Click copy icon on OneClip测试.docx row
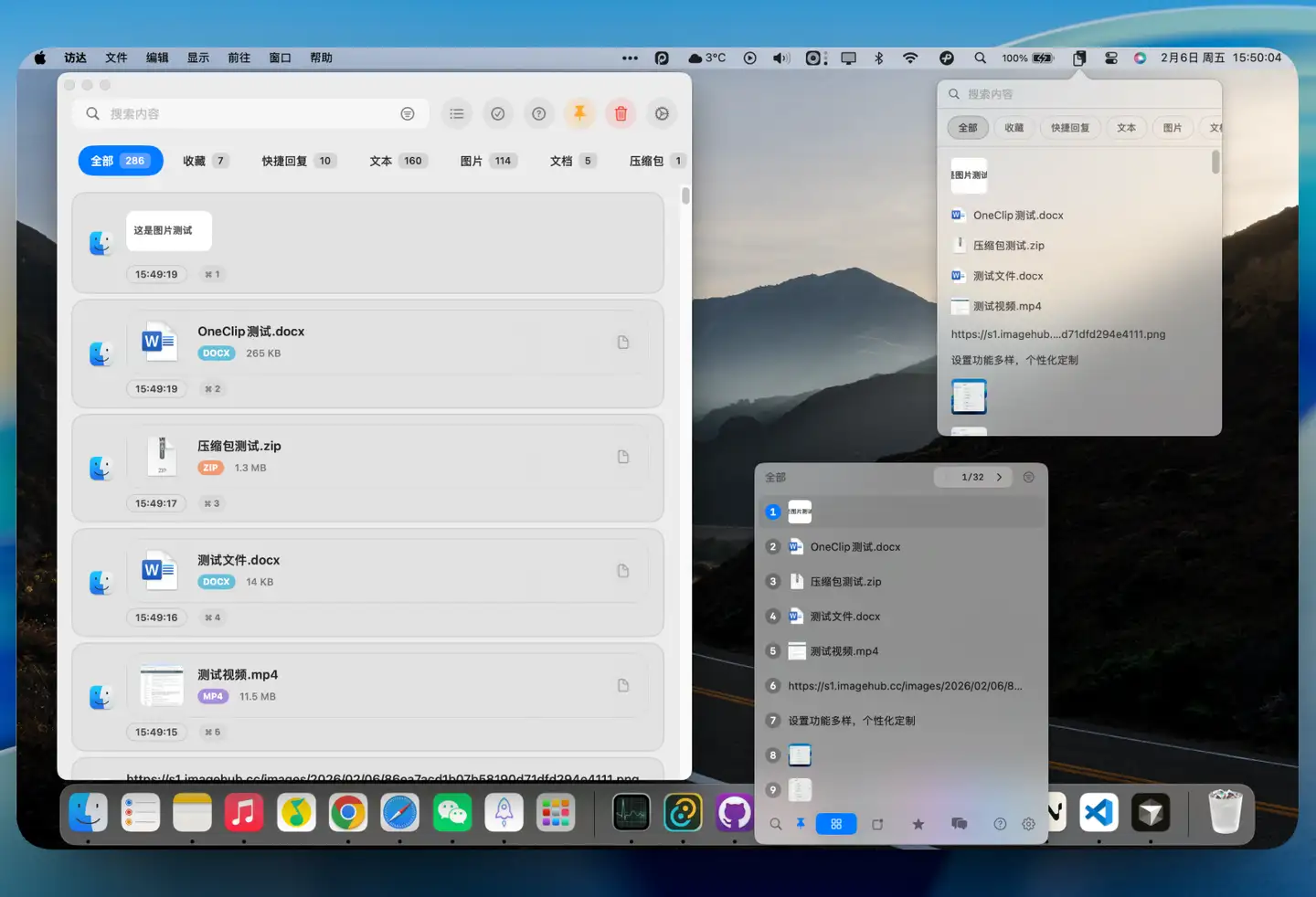This screenshot has height=897, width=1316. (622, 343)
